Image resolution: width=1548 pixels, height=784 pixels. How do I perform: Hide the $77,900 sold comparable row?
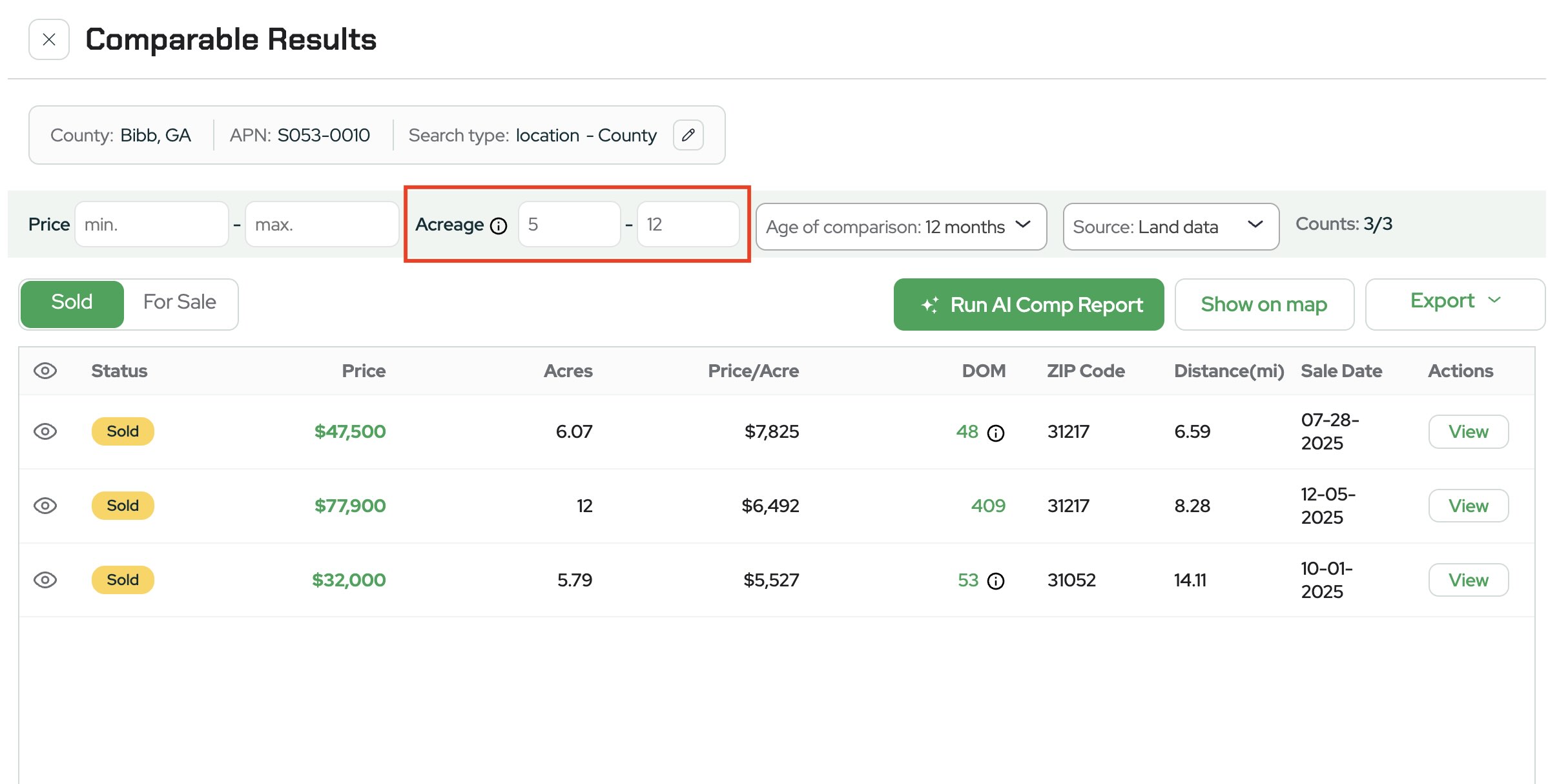pos(45,506)
